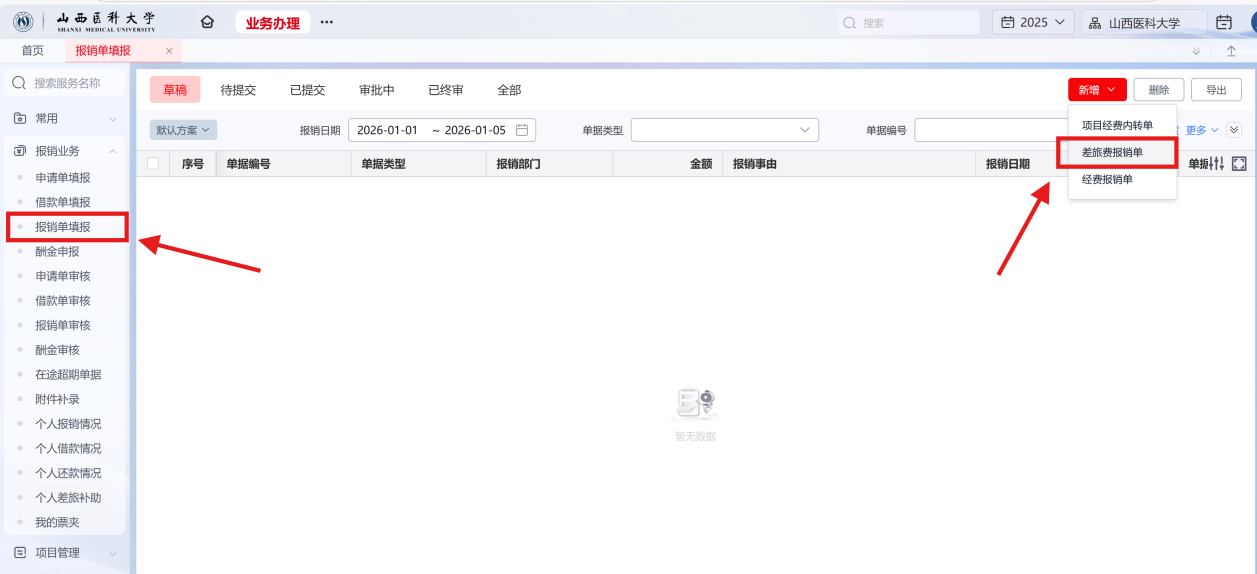
Task: Click the 导出 button
Action: (x=1216, y=90)
